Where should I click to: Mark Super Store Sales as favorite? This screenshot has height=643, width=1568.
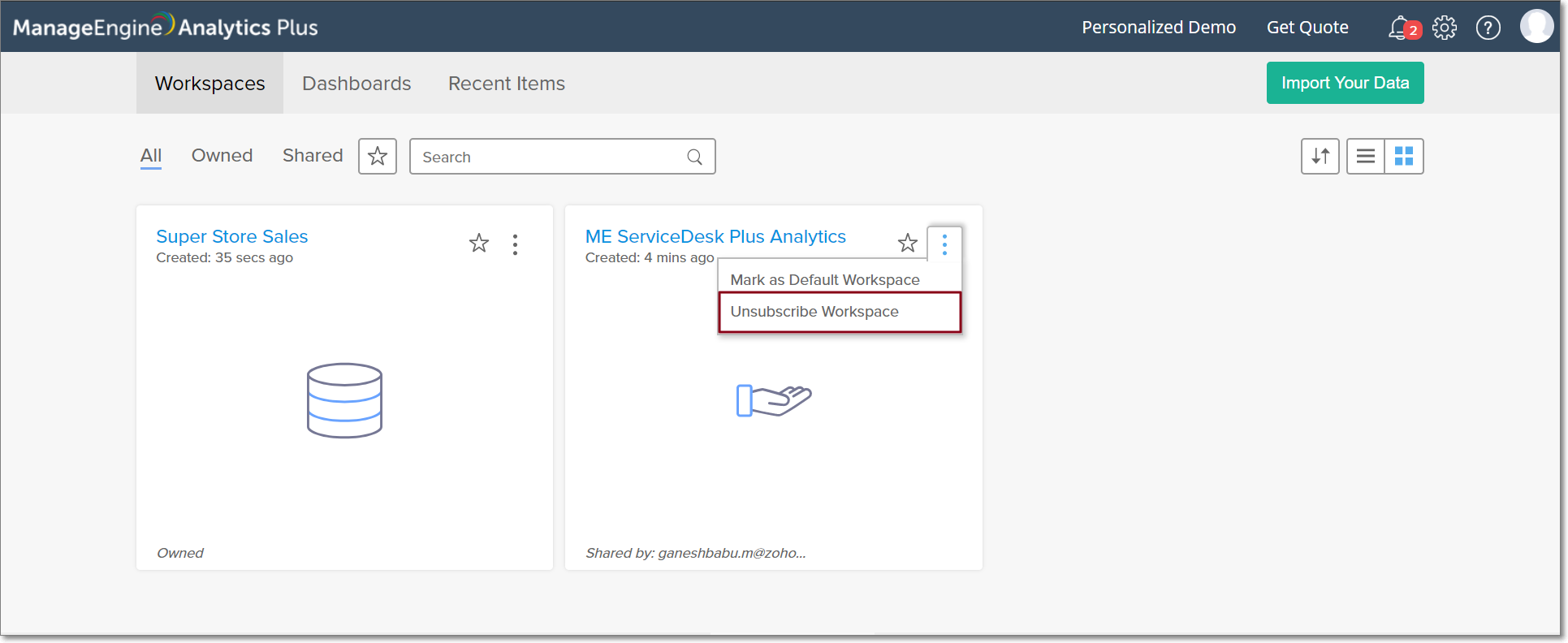pos(479,243)
